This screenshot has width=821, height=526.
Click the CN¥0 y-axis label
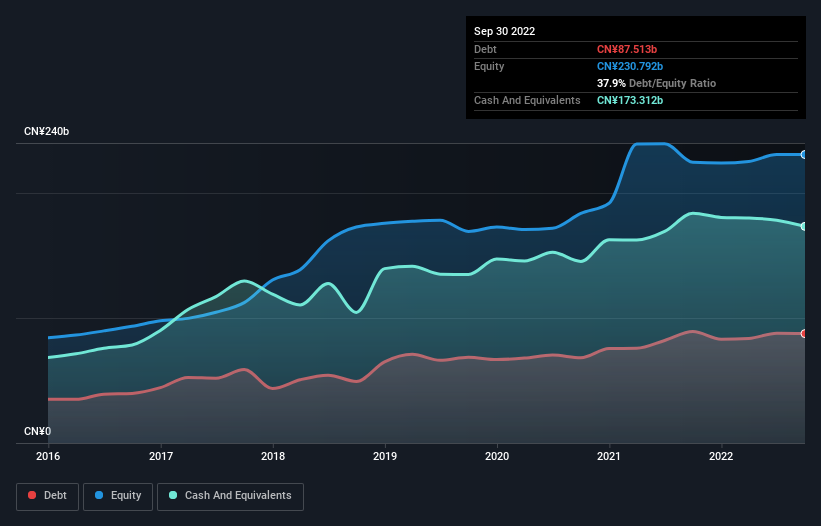coord(38,431)
